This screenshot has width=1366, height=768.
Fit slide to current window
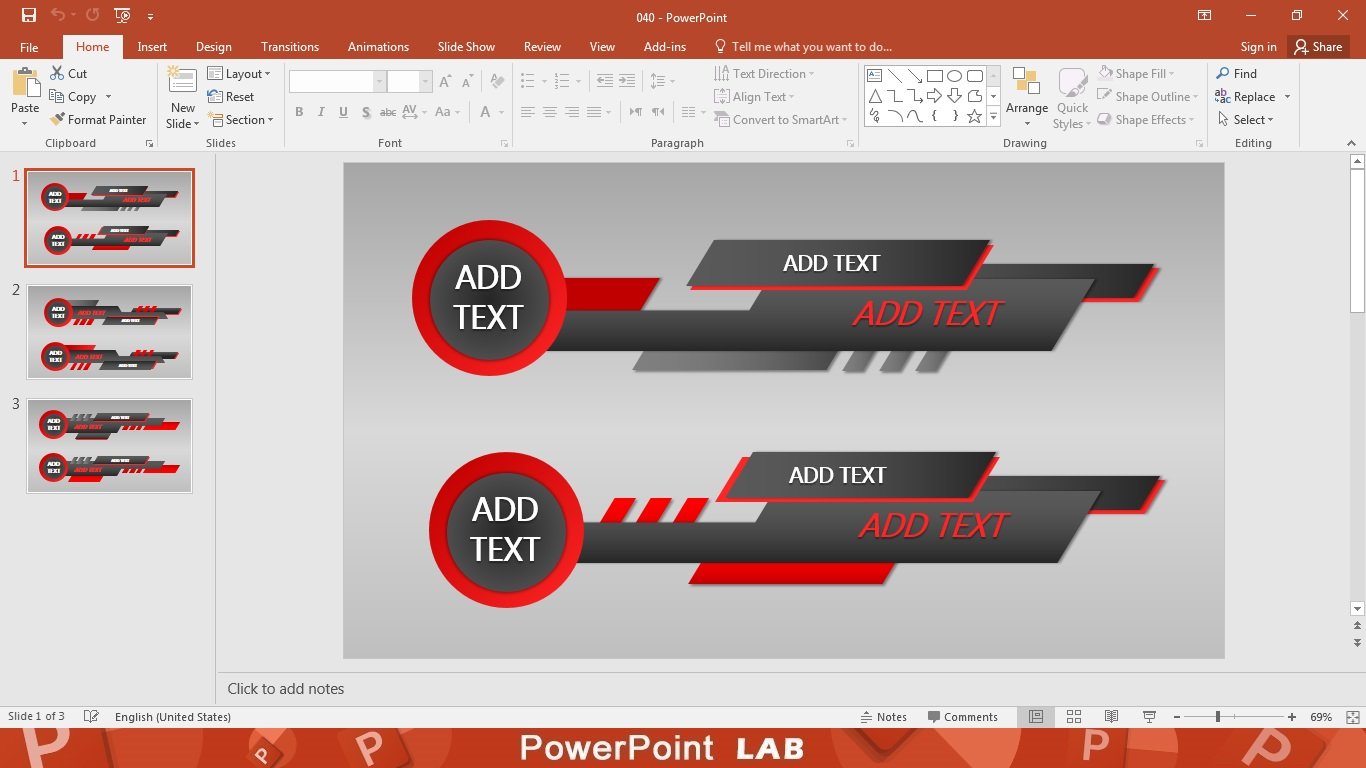1353,717
